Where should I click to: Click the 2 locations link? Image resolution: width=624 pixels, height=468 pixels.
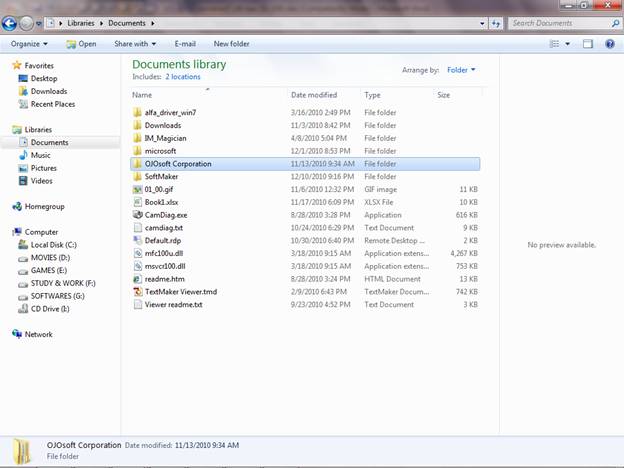(x=183, y=77)
